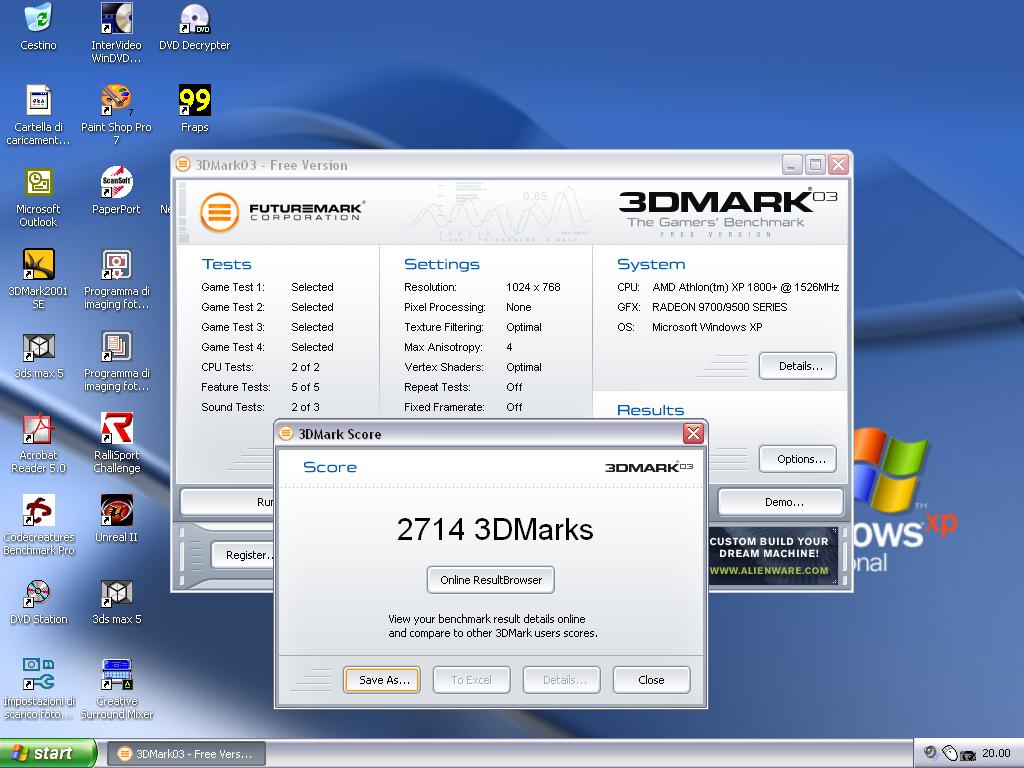The width and height of the screenshot is (1024, 768).
Task: Select the Fraps desktop icon
Action: (x=195, y=108)
